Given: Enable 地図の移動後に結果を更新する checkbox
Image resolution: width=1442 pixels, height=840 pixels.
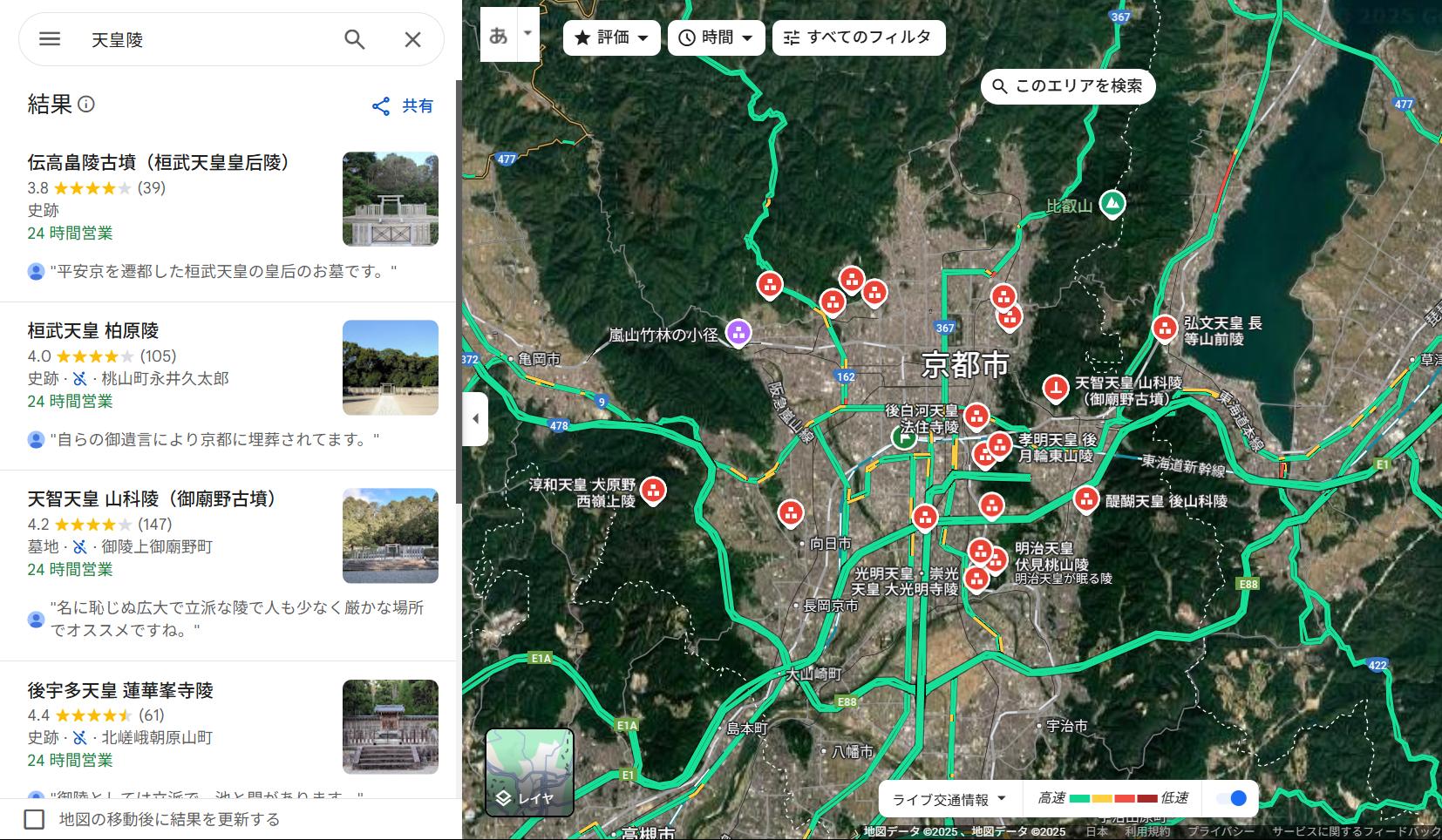Looking at the screenshot, I should coord(34,819).
